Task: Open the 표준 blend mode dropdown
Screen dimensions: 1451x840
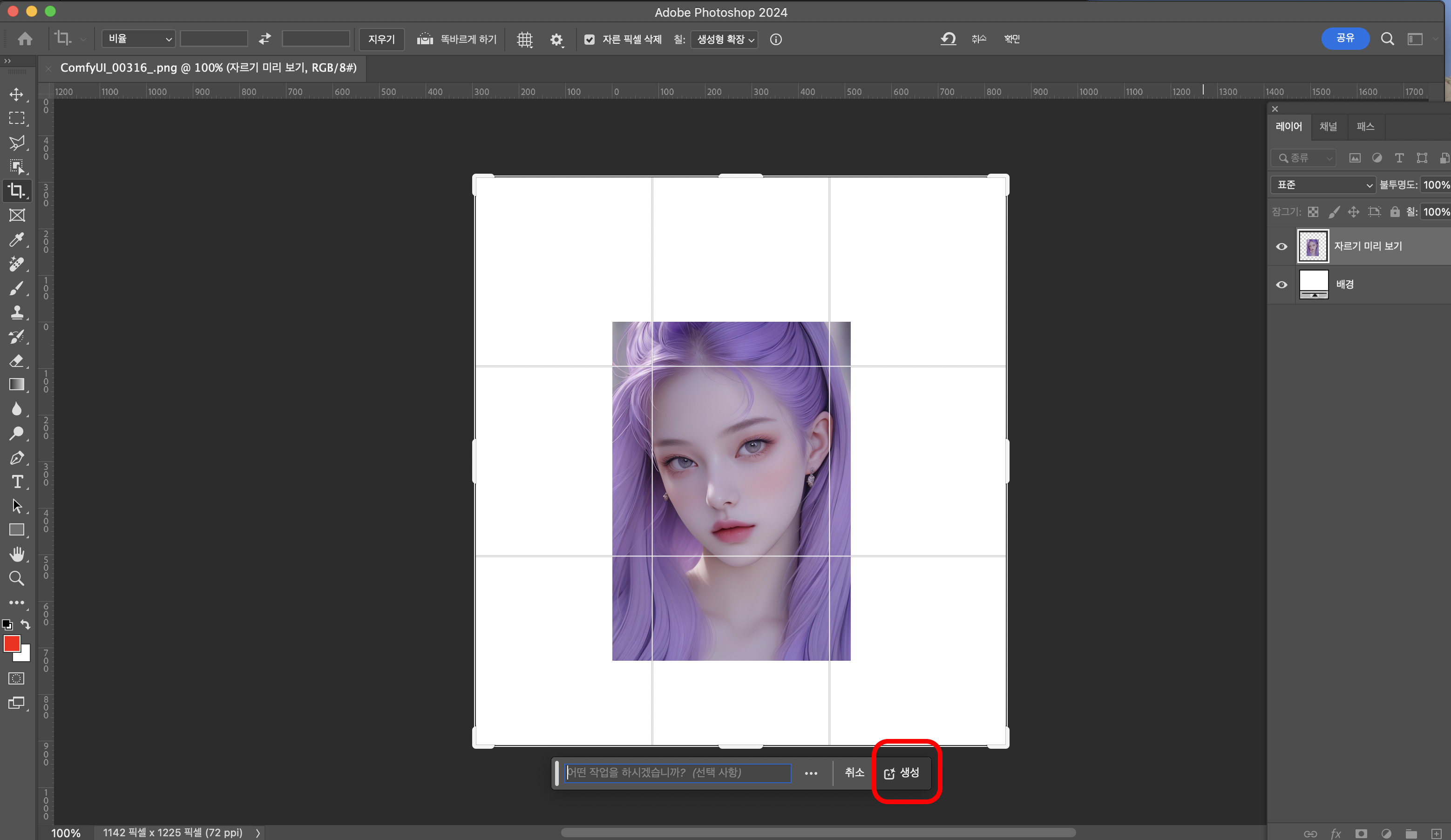Action: (1323, 185)
